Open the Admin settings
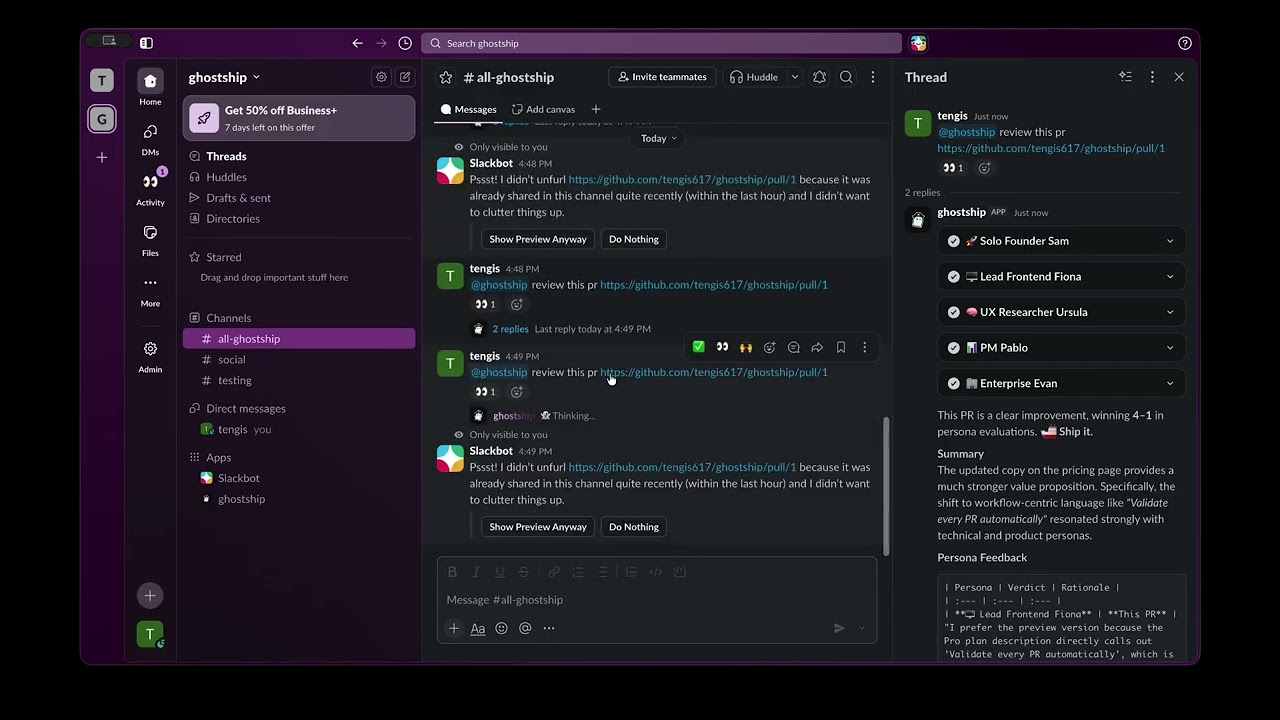 [150, 356]
